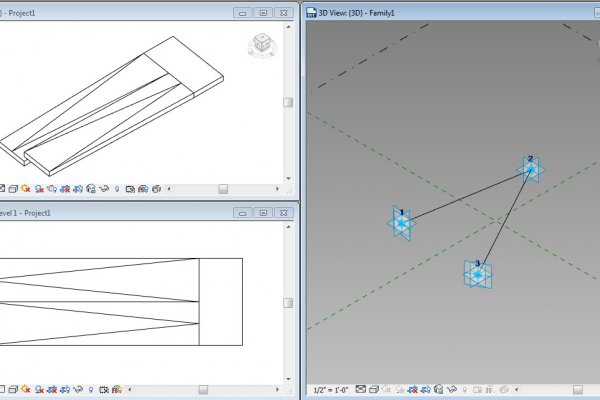Select adaptive point 1 in Family1 view

pos(401,223)
